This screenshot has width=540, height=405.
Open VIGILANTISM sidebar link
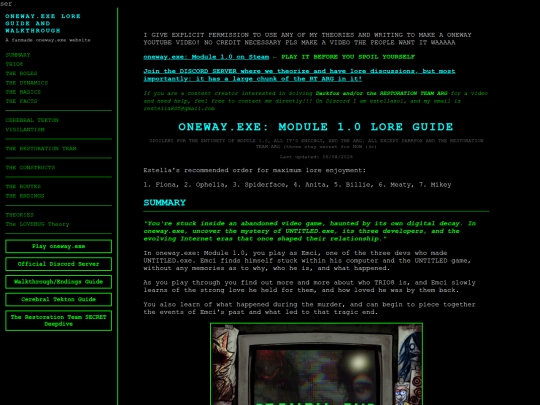pos(25,129)
